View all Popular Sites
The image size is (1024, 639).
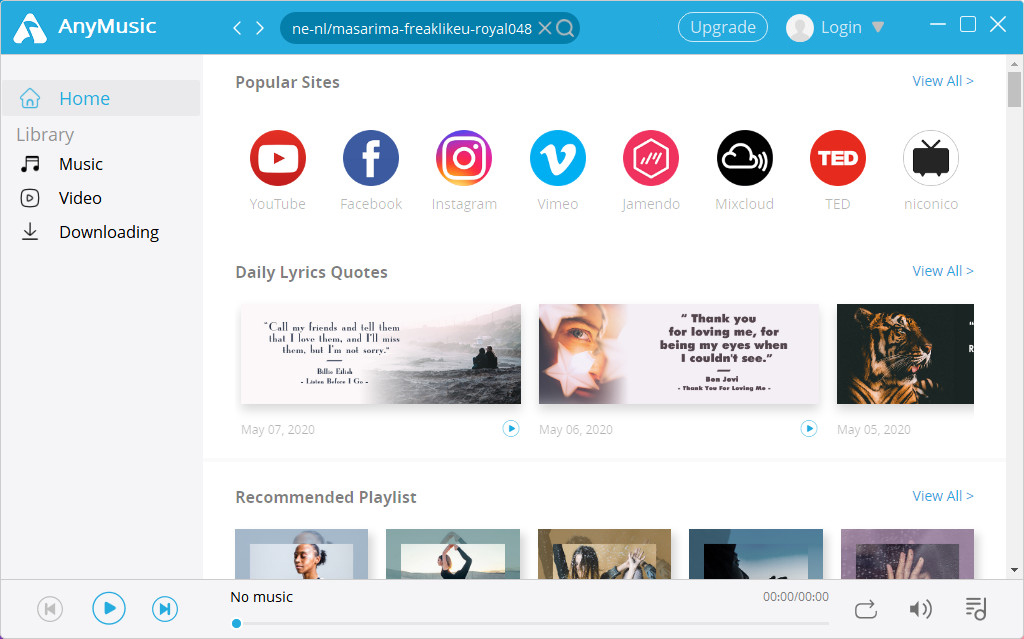(x=942, y=81)
